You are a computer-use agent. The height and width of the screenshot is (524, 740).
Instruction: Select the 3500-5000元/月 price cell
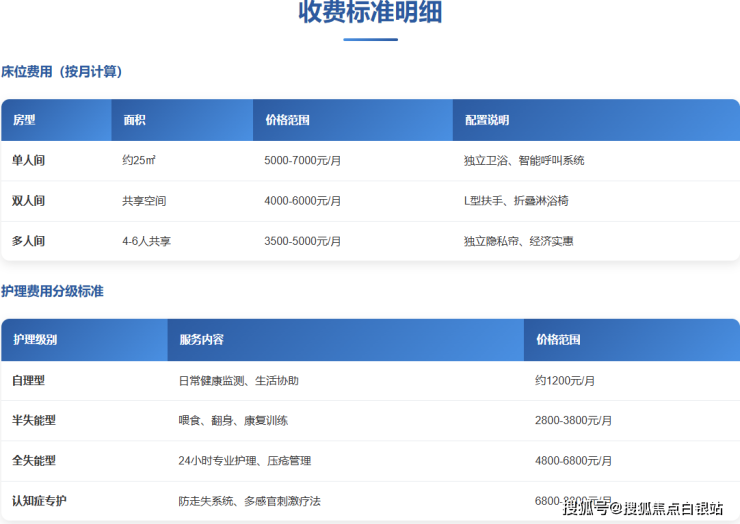click(x=302, y=241)
